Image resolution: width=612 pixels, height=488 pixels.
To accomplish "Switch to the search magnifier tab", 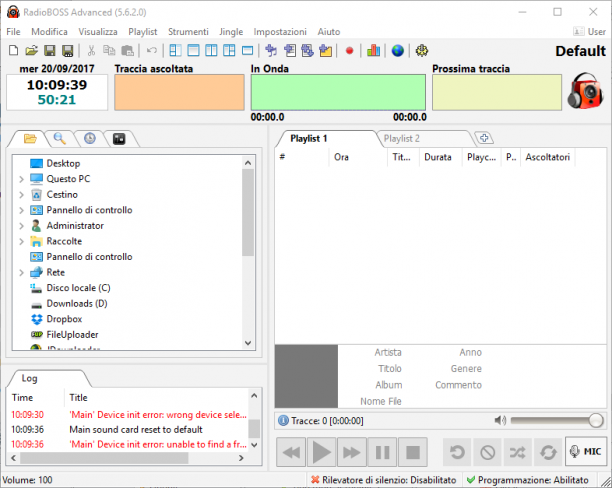I will (59, 138).
